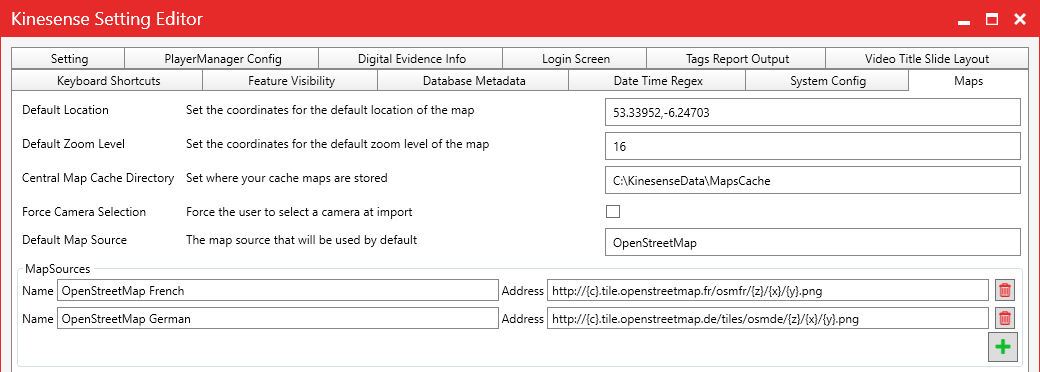Edit the OpenStreetMap German name field
Viewport: 1040px width, 372px height.
pos(278,318)
